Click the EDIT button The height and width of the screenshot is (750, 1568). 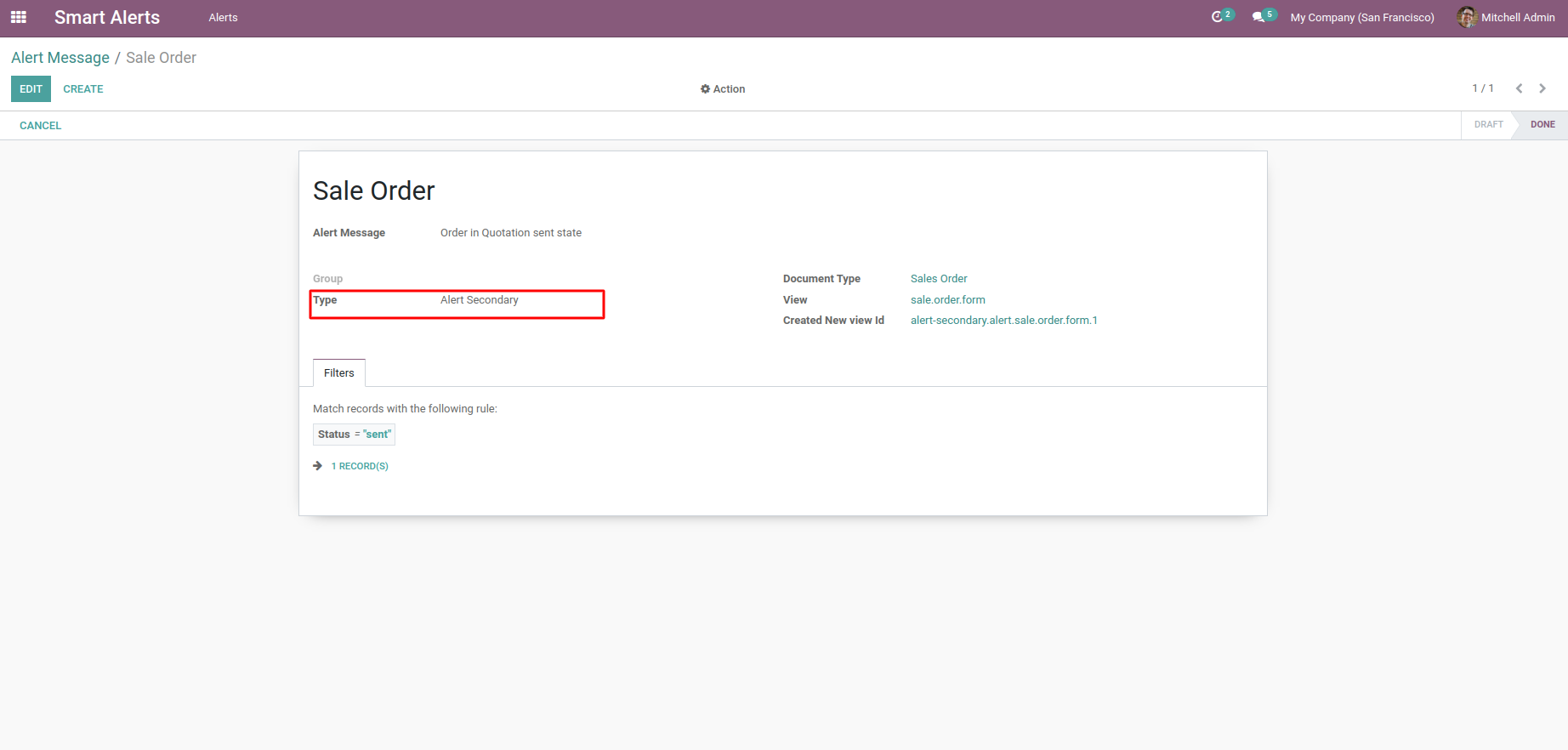[x=31, y=89]
